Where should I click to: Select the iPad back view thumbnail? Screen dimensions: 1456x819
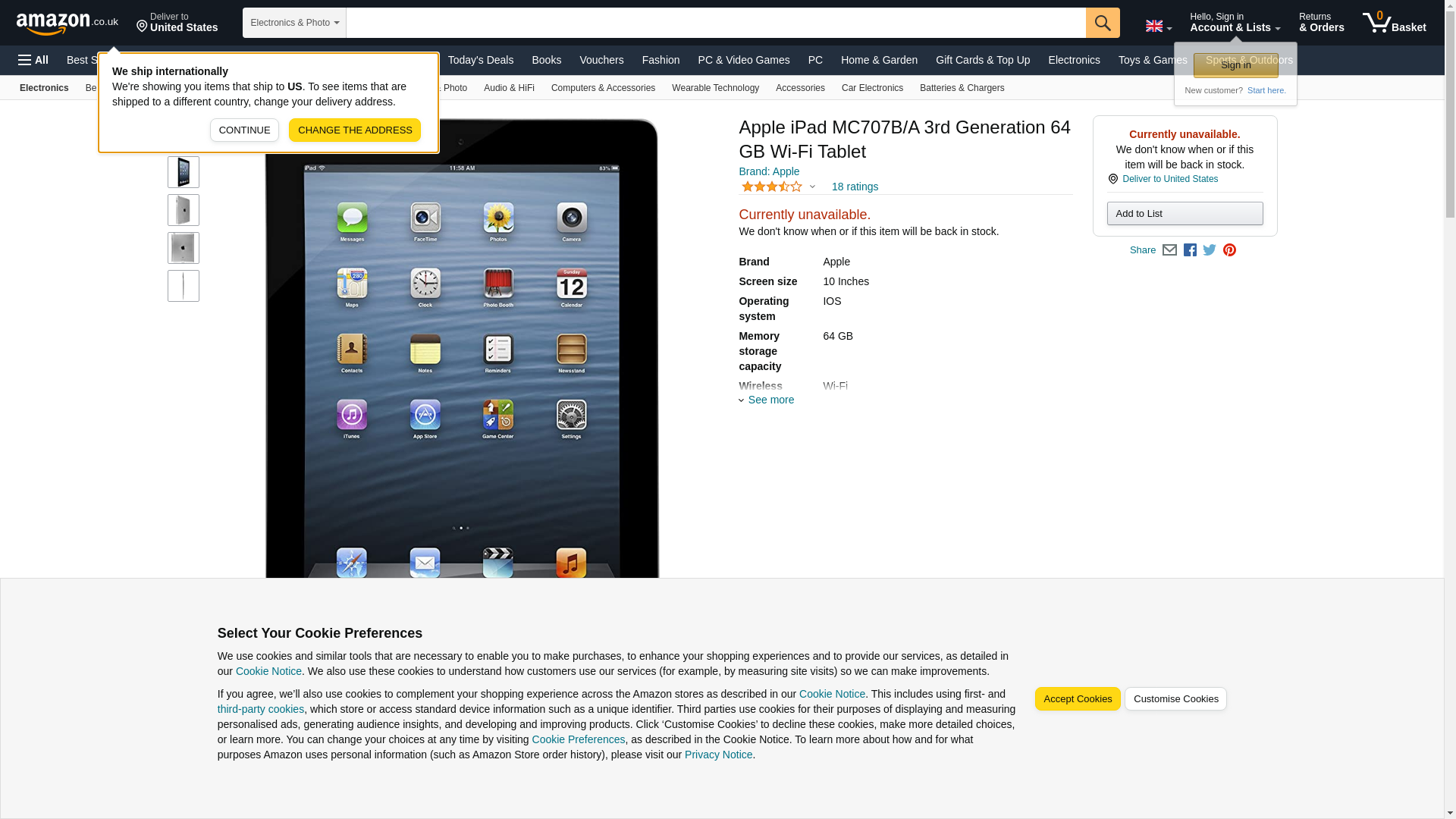pyautogui.click(x=184, y=248)
